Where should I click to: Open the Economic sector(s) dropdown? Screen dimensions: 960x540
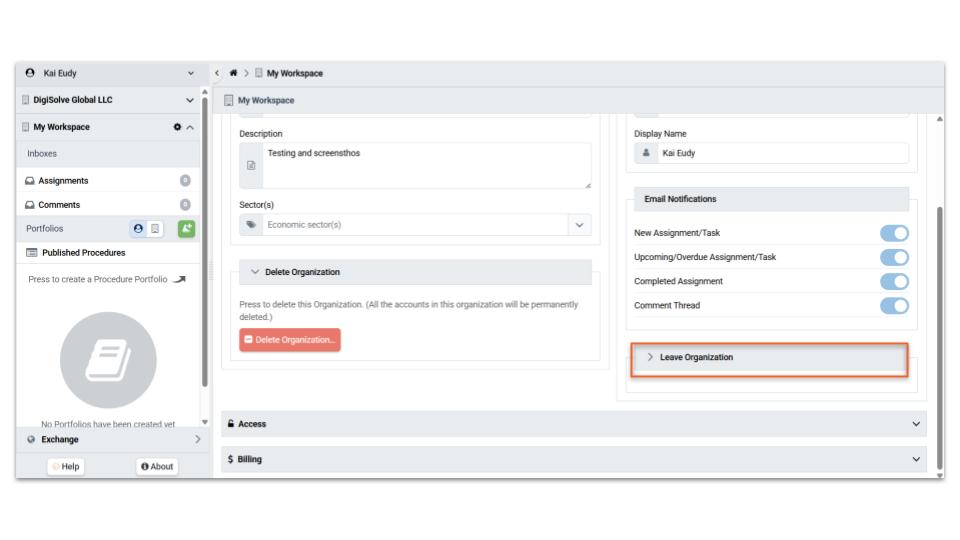580,225
